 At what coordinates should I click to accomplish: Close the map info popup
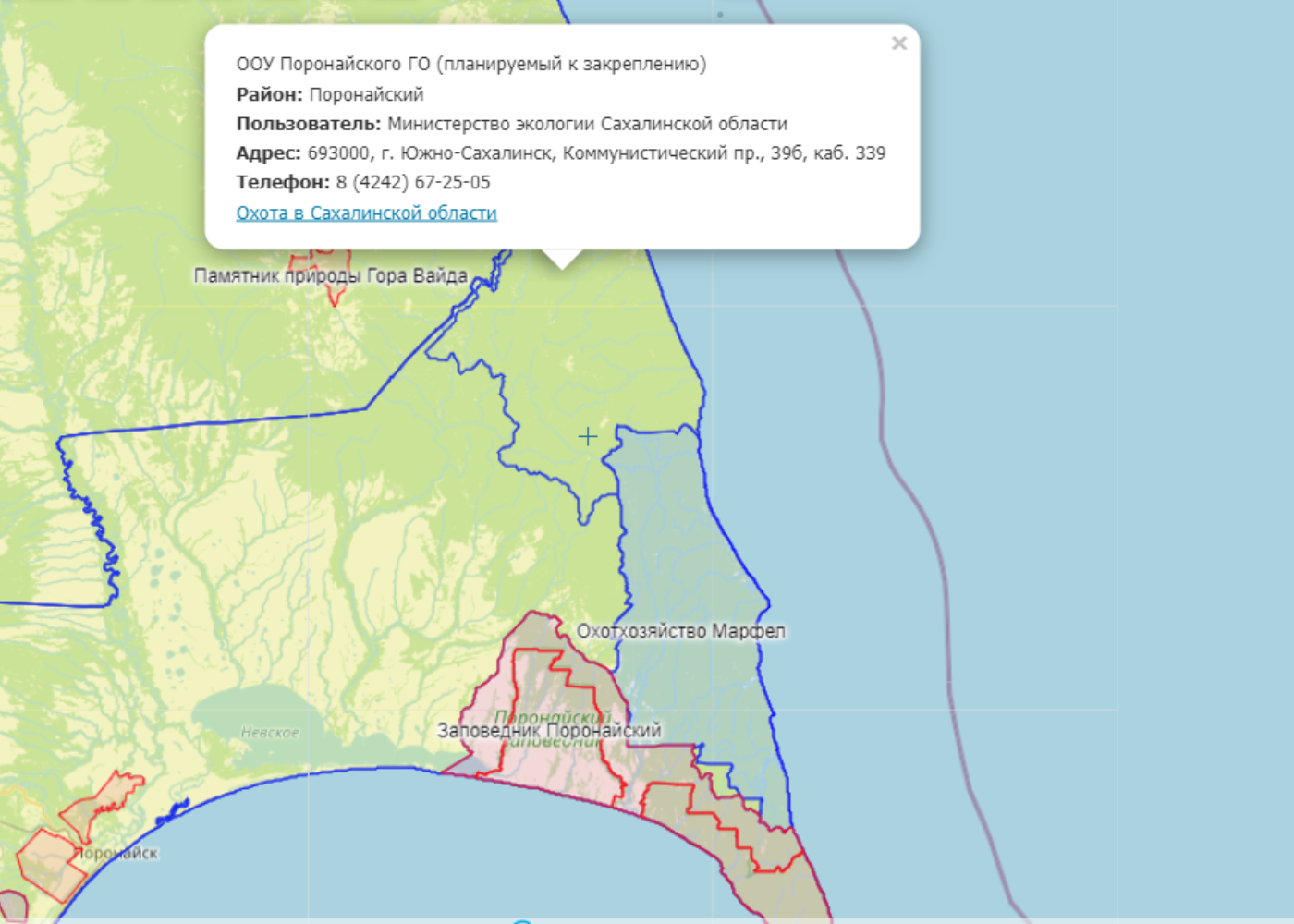tap(898, 43)
